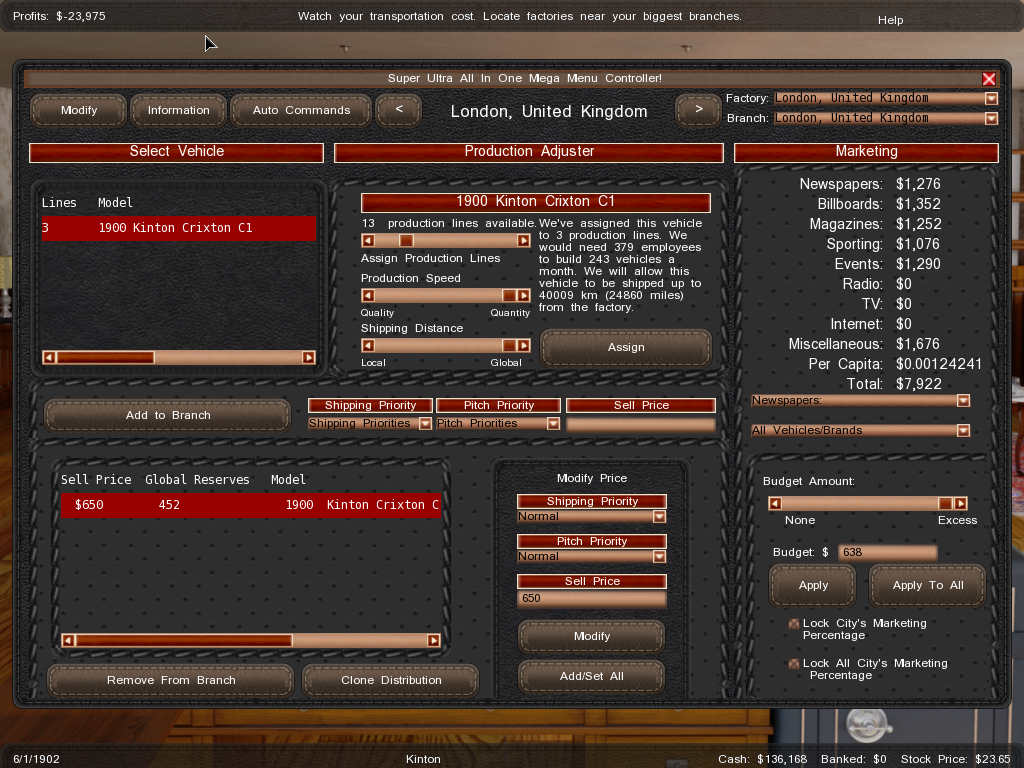Close the Mega Menu Controller window
The width and height of the screenshot is (1024, 768).
(x=989, y=79)
